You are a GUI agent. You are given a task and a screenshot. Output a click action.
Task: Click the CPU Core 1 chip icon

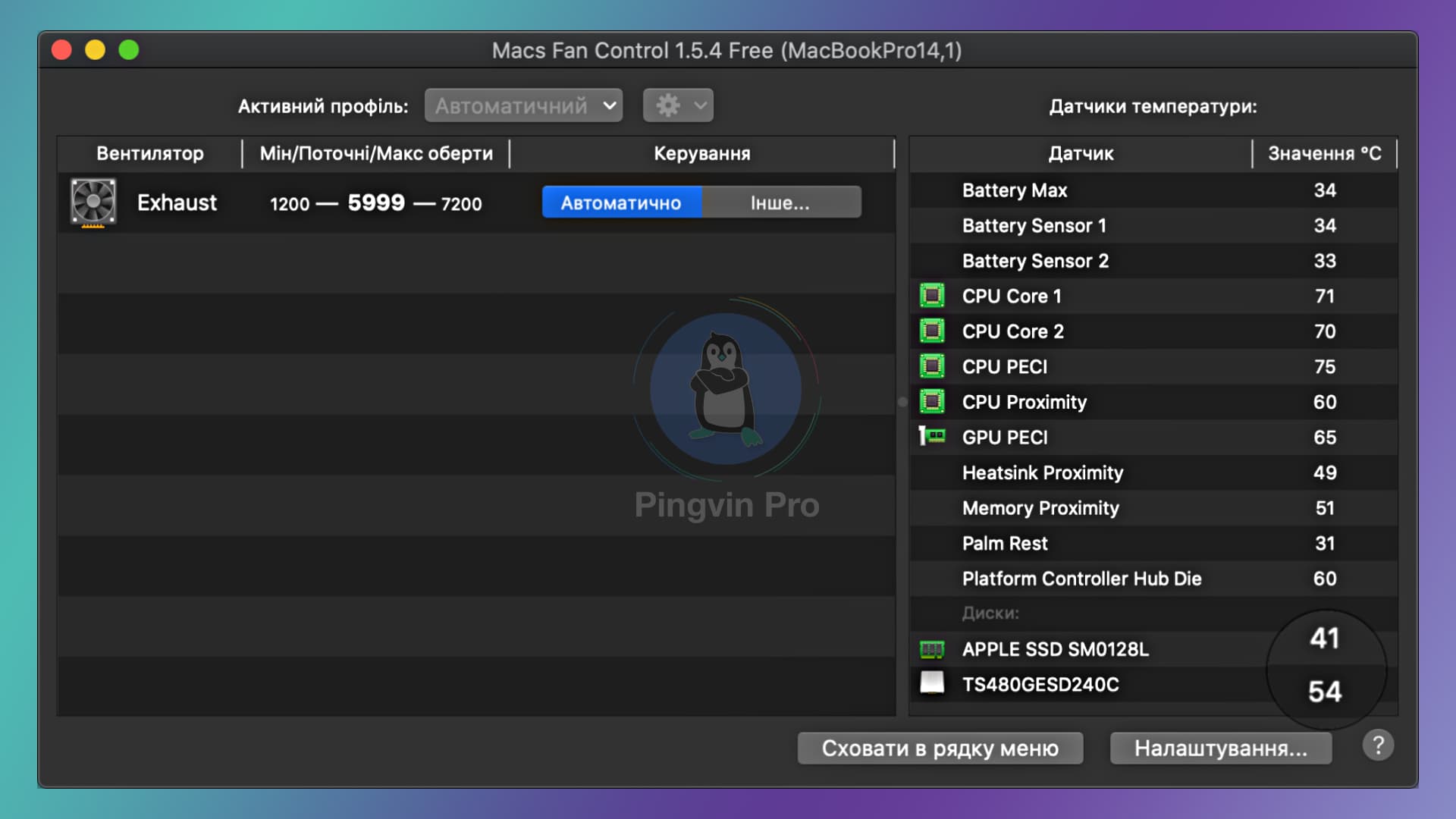click(932, 296)
